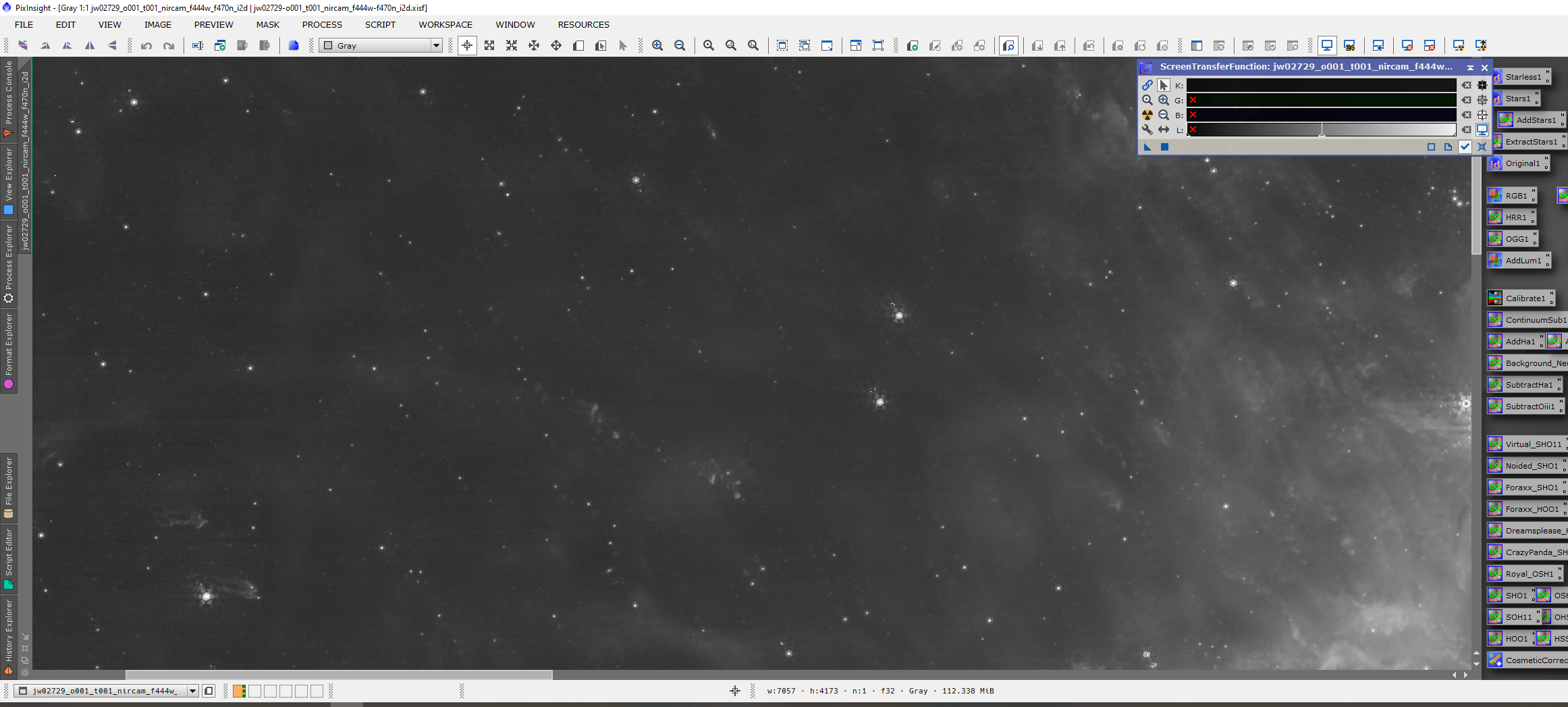This screenshot has width=1568, height=707.
Task: Expand the view selector jw02729 dropdown
Action: [x=192, y=691]
